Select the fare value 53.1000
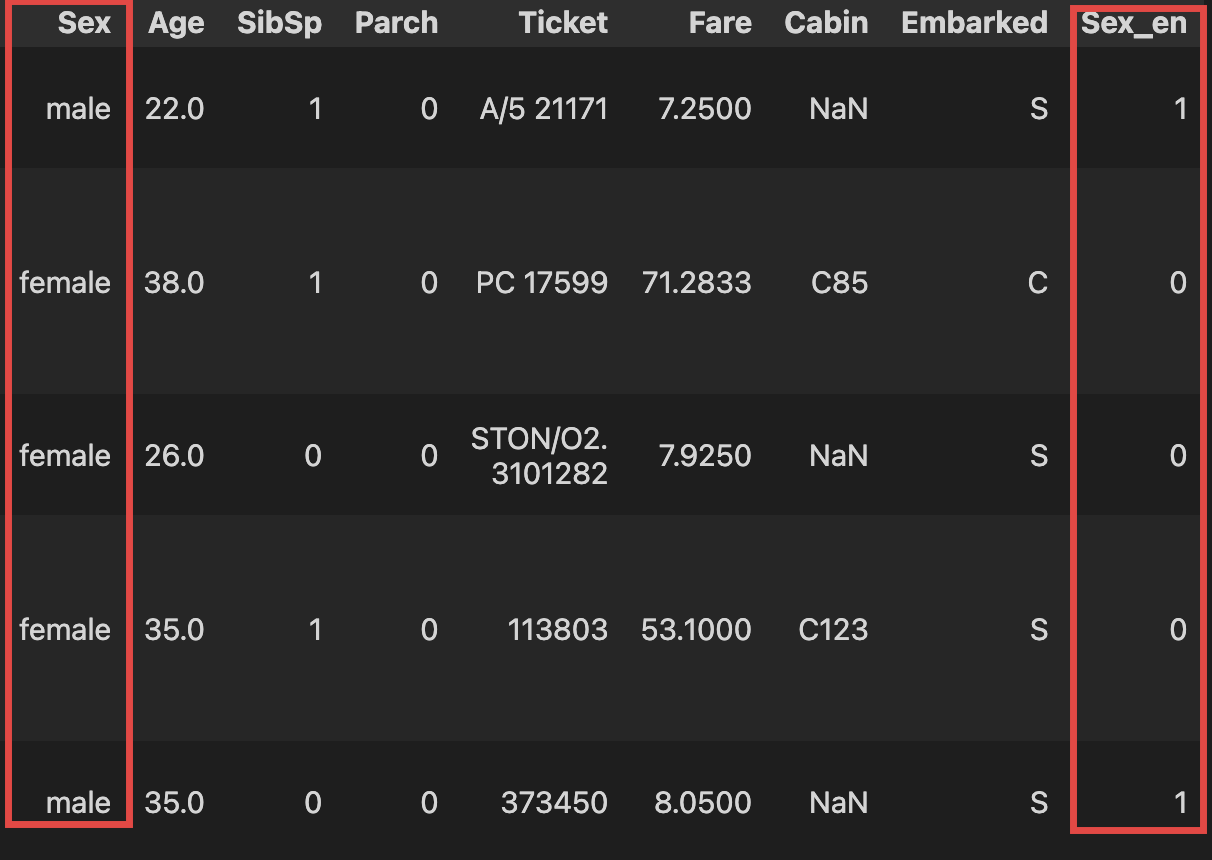This screenshot has height=860, width=1212. click(696, 629)
